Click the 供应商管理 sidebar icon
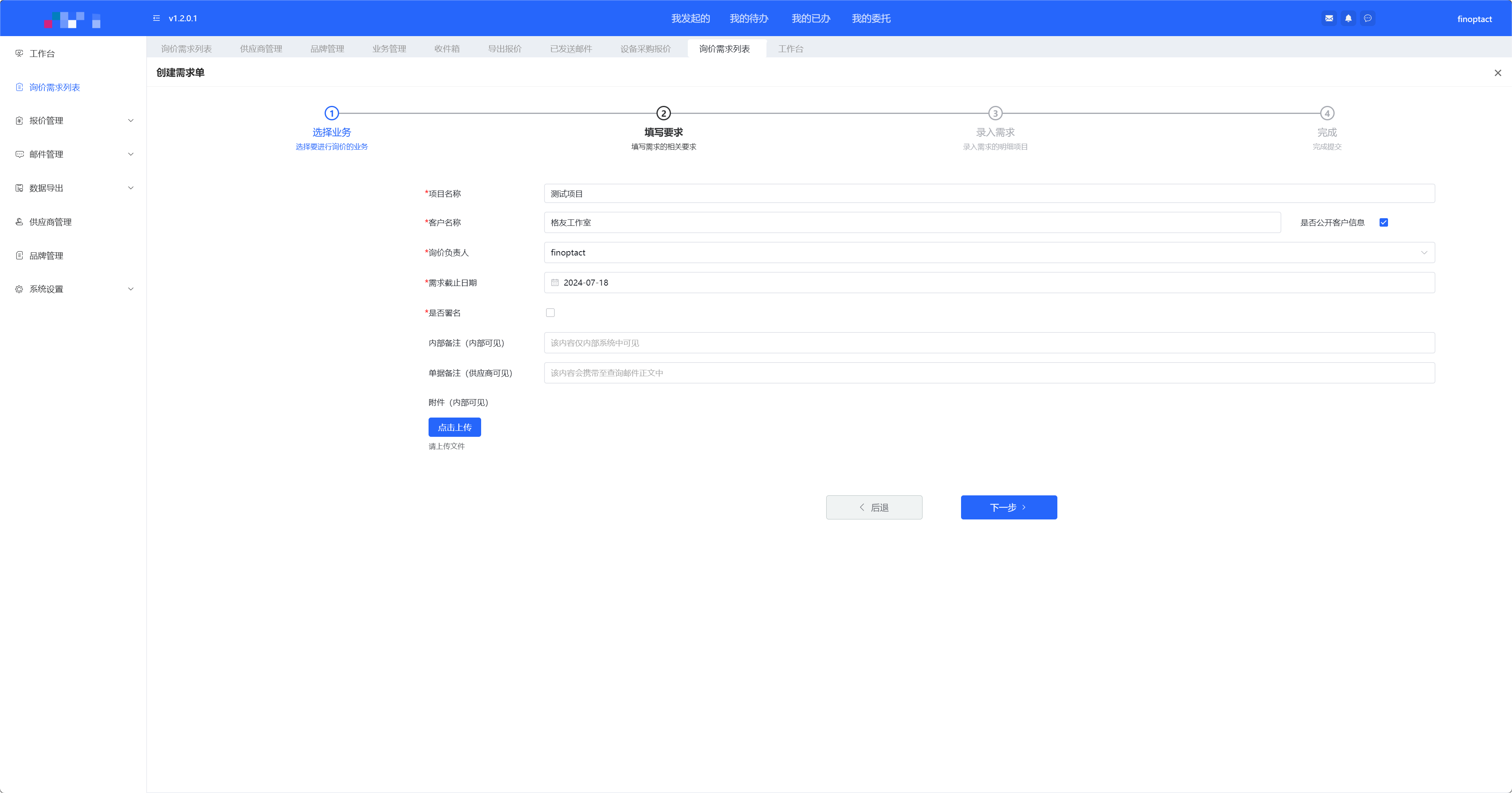 pos(19,222)
